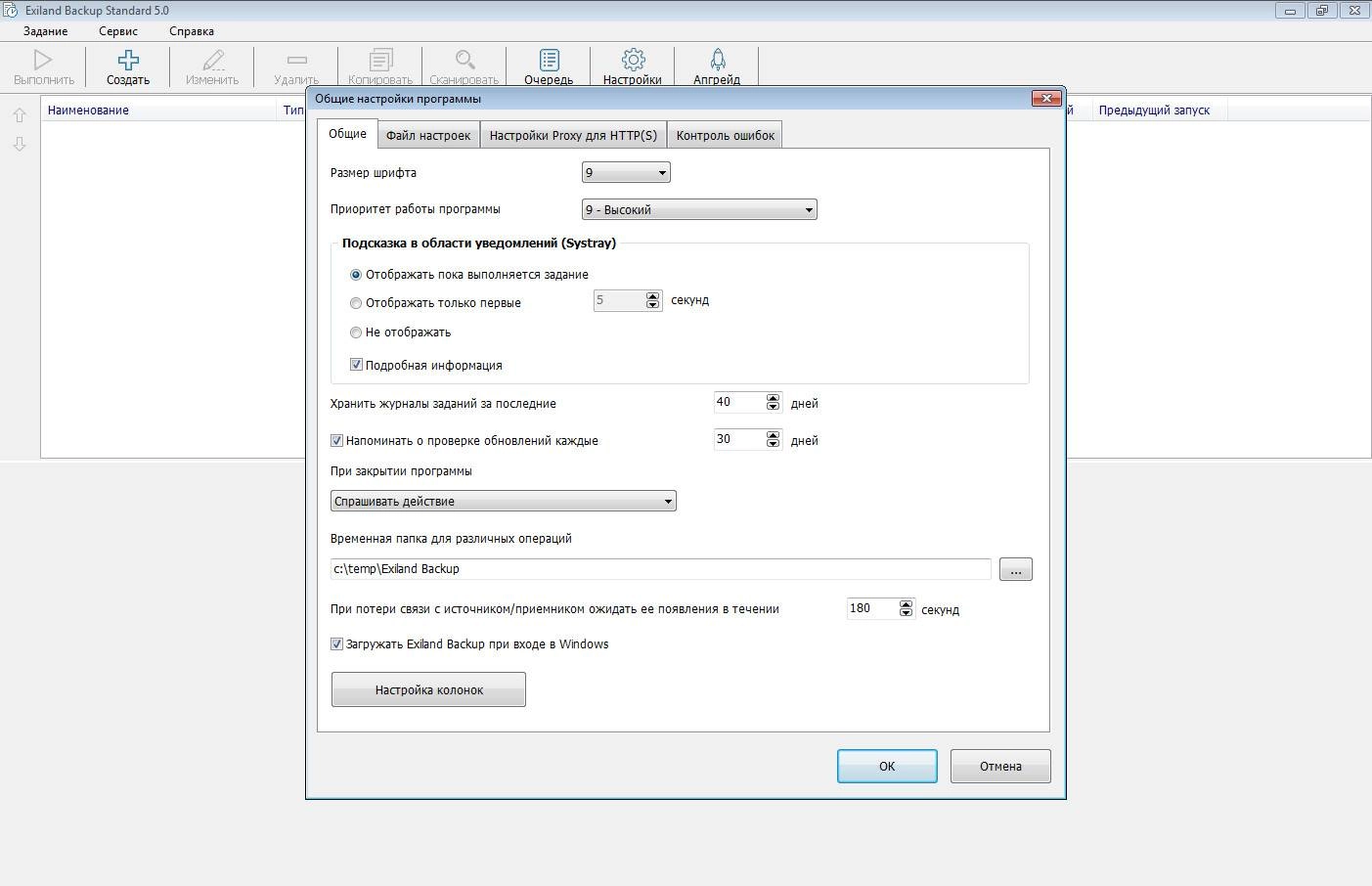Click the reminder days field showing 30
This screenshot has height=886, width=1372.
pos(740,439)
